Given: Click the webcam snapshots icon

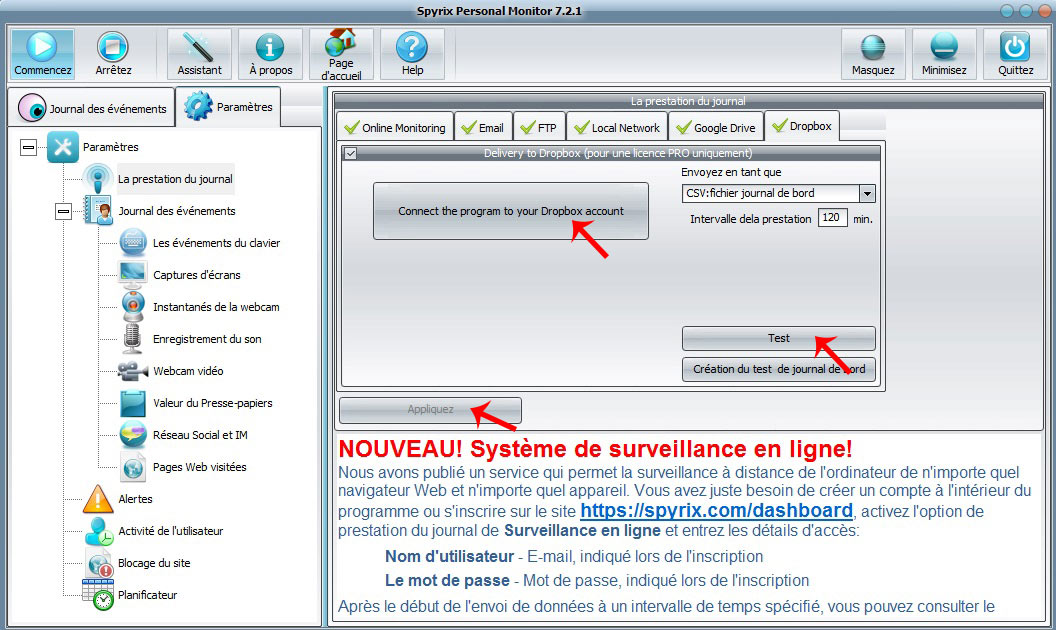Looking at the screenshot, I should (133, 307).
